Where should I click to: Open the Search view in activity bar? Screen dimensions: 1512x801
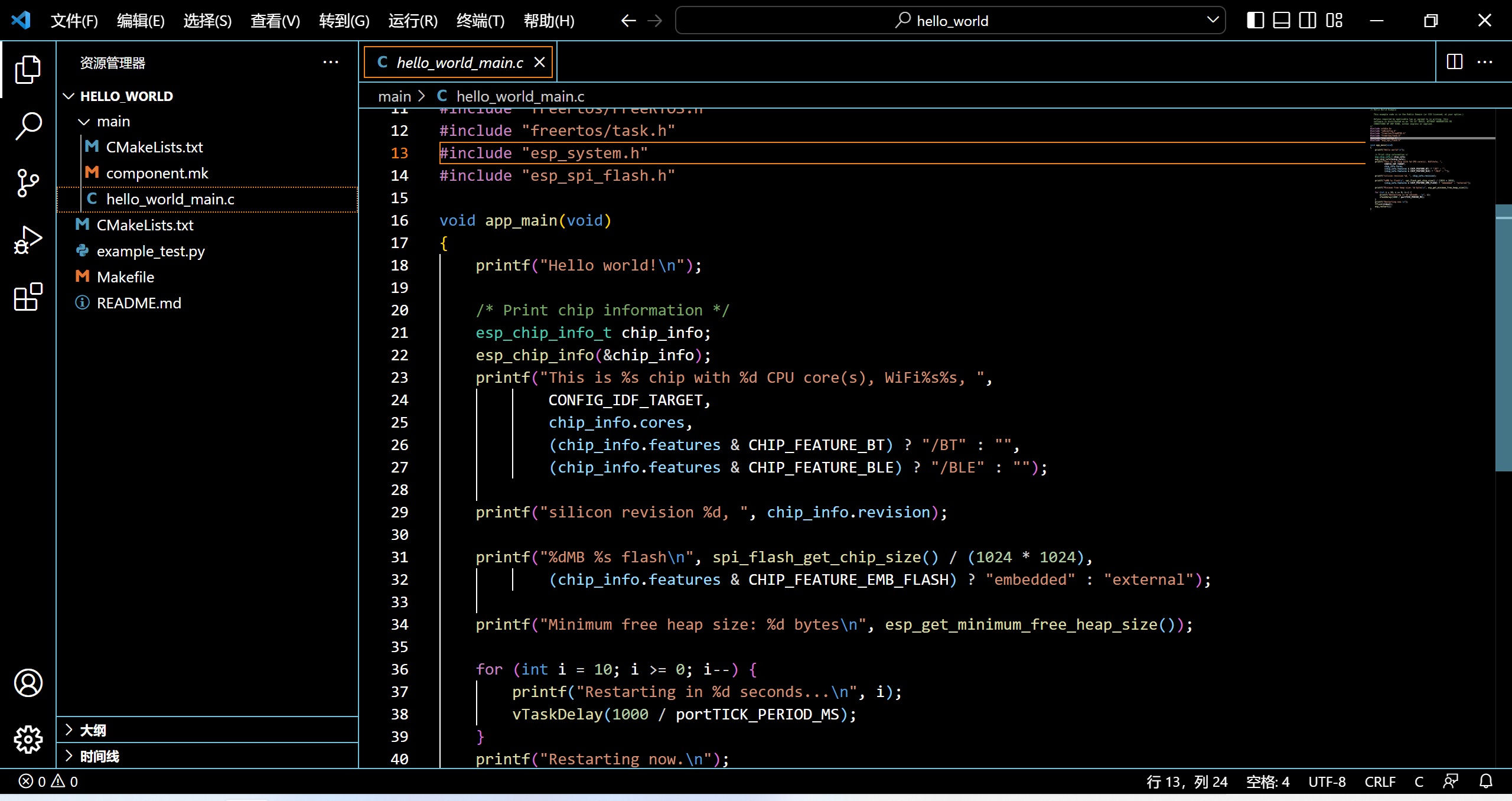[x=28, y=126]
